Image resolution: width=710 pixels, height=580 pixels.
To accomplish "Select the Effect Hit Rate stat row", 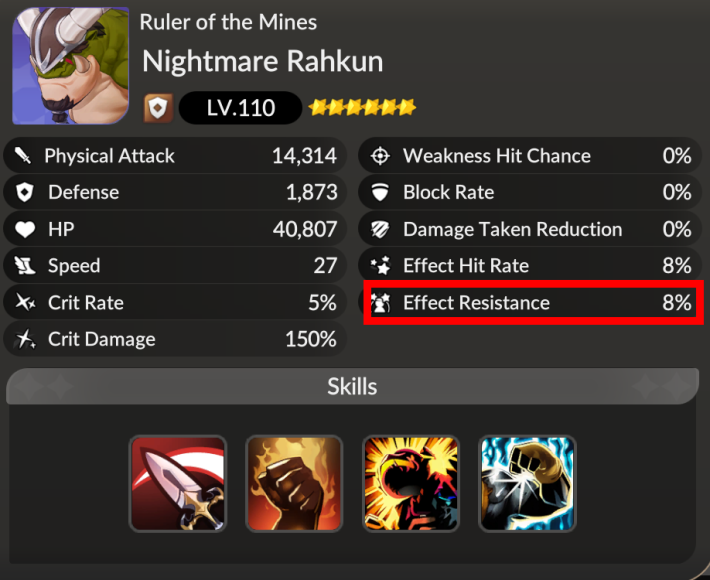I will 530,265.
